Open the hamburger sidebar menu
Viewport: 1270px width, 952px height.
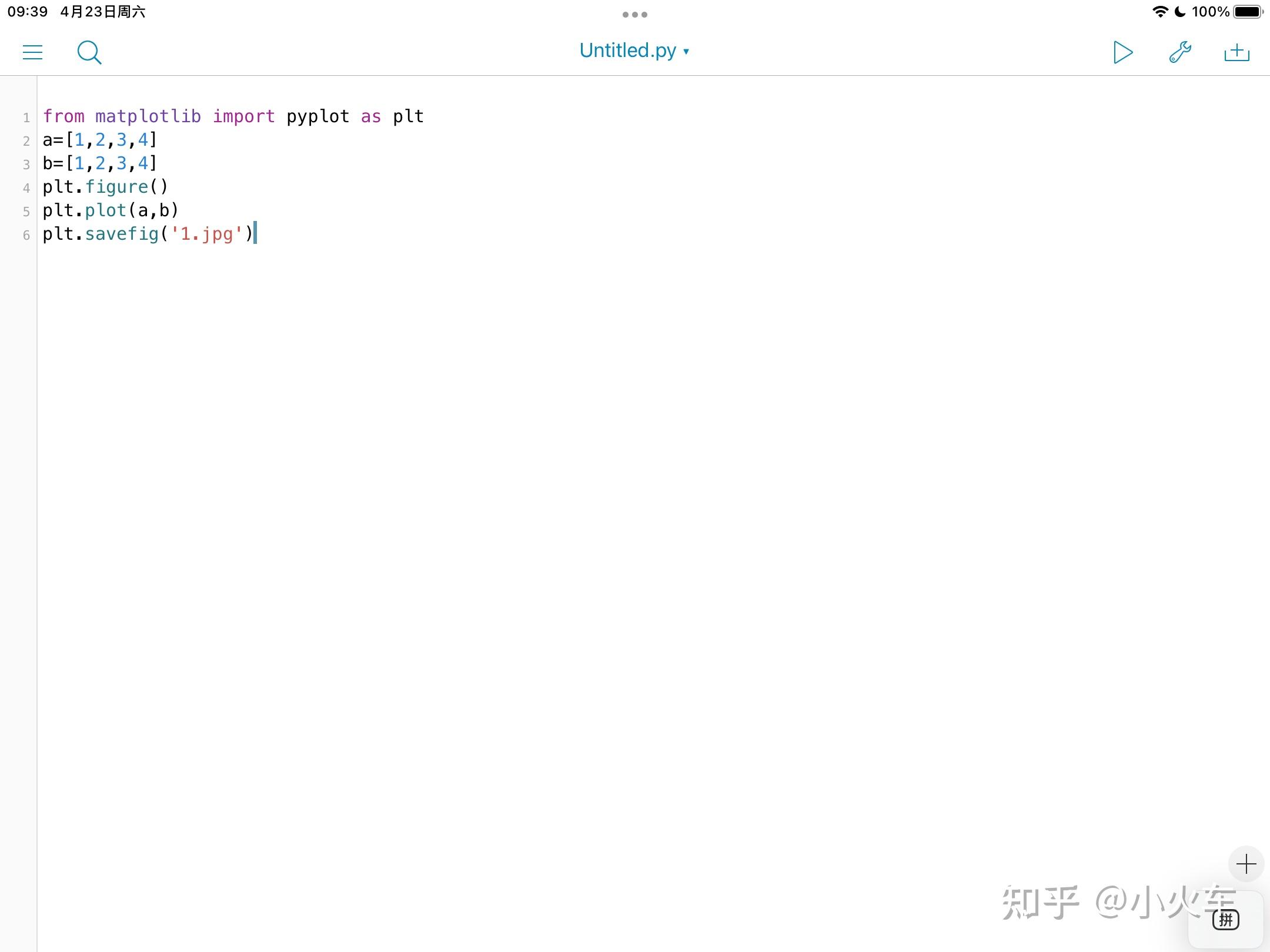32,52
